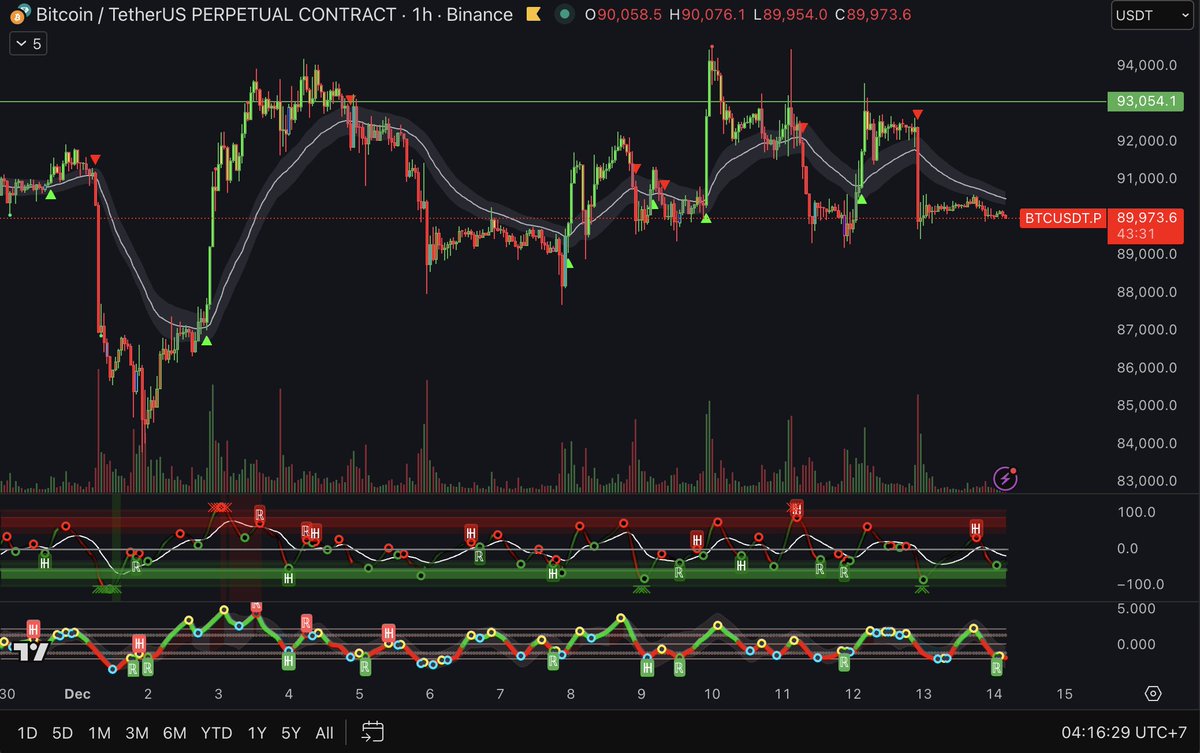Open the USDT currency dropdown
Screen dimensions: 1200x753
click(1151, 15)
